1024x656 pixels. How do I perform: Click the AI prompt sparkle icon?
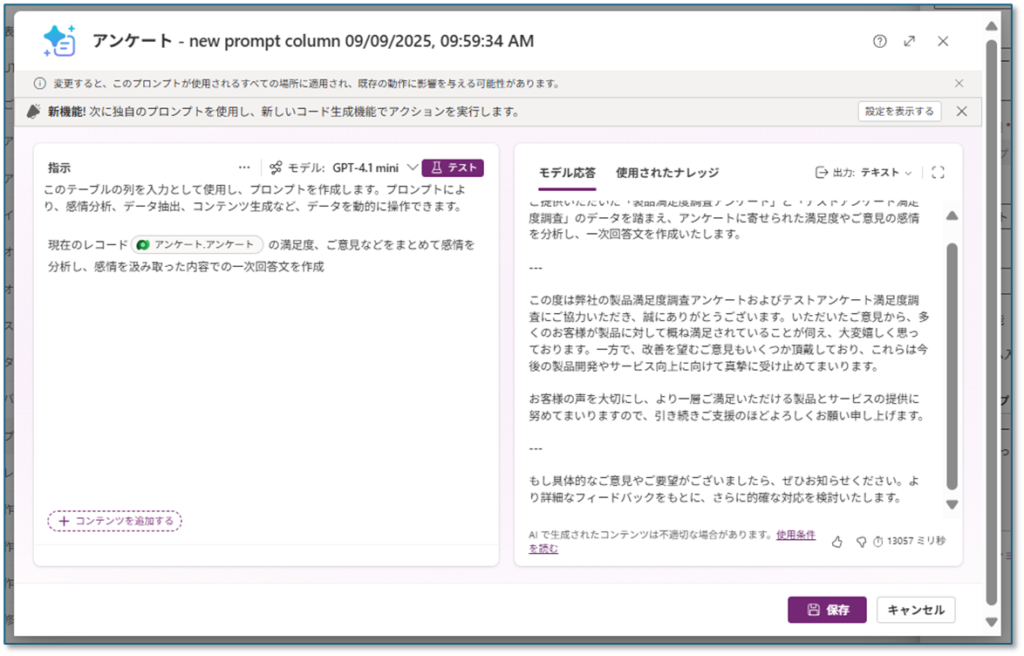pos(59,41)
